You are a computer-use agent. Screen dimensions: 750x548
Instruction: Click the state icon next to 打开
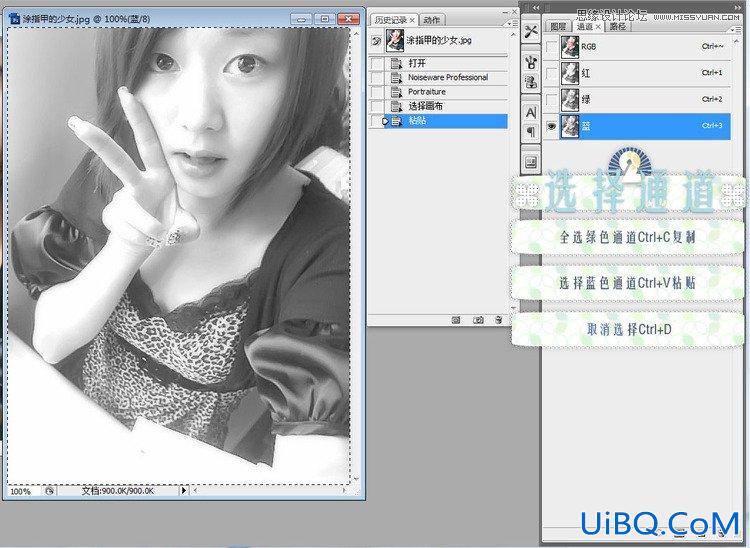click(397, 63)
